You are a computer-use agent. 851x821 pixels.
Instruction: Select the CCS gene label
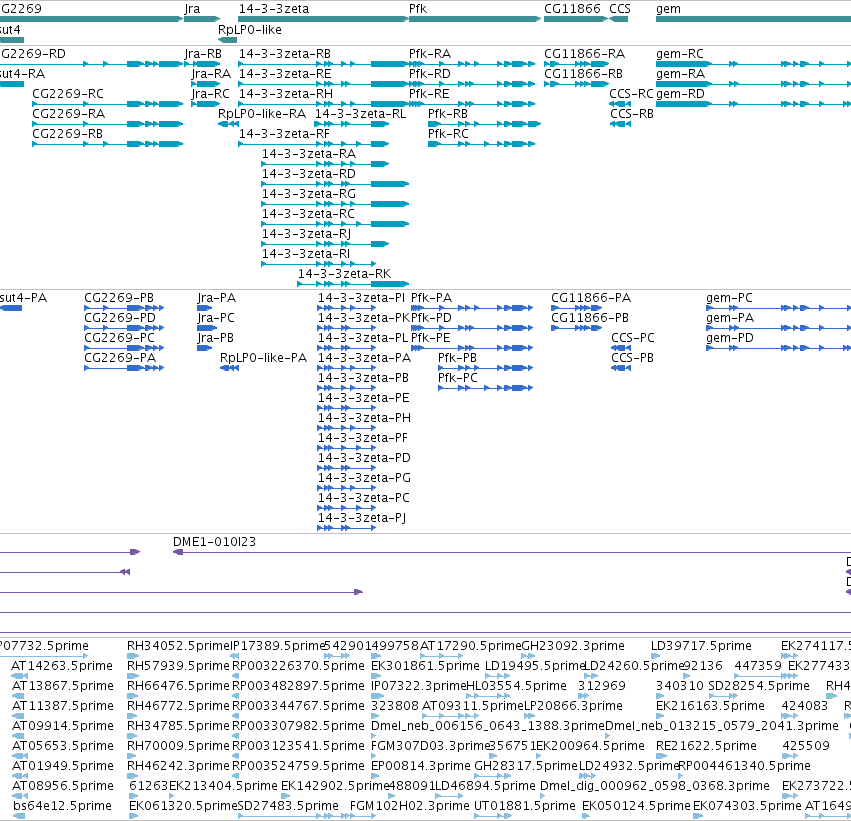pyautogui.click(x=620, y=9)
